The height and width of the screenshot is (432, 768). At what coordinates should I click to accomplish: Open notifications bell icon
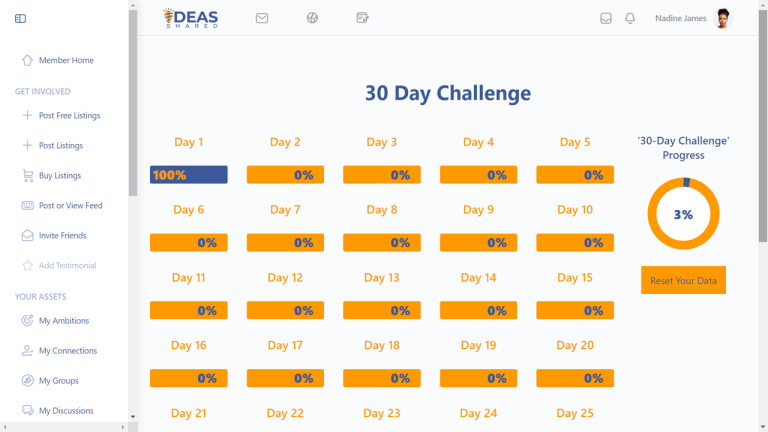coord(630,19)
